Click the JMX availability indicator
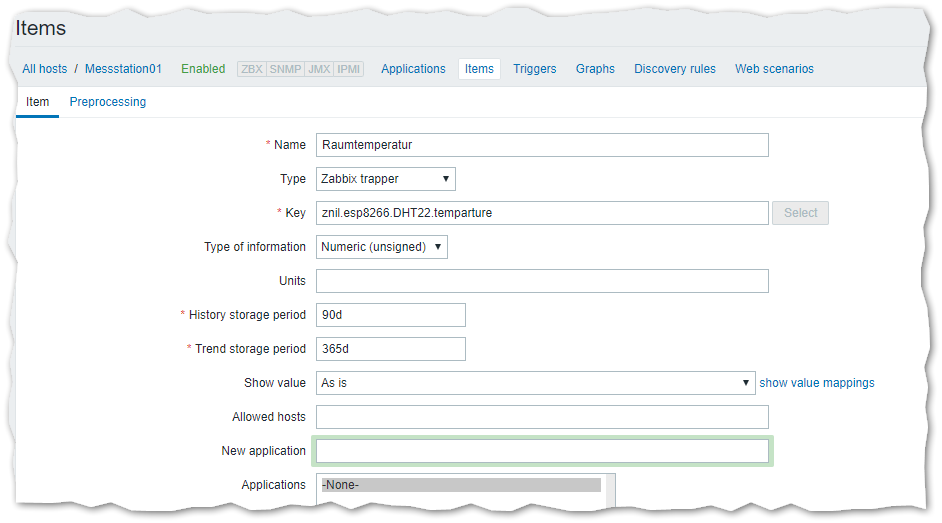This screenshot has width=942, height=523. coord(318,69)
